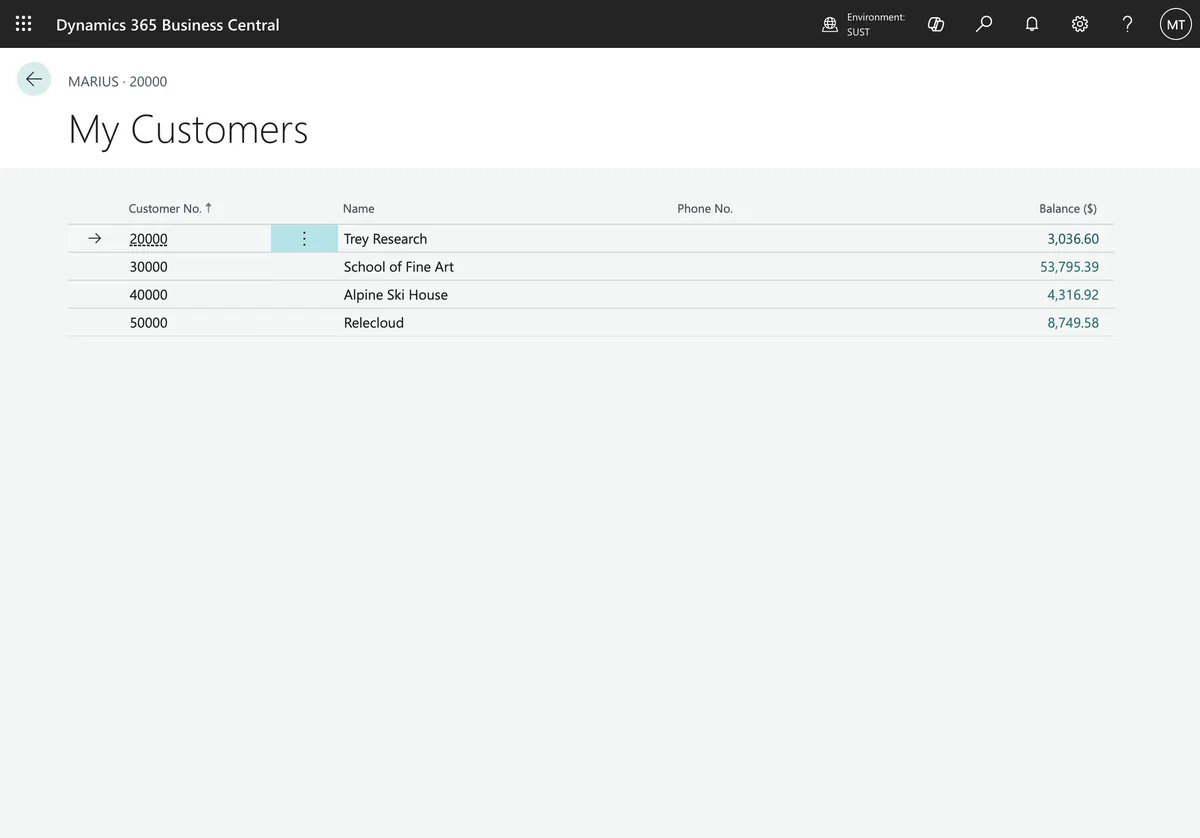The image size is (1200, 838).
Task: Open the settings gear
Action: coord(1080,24)
